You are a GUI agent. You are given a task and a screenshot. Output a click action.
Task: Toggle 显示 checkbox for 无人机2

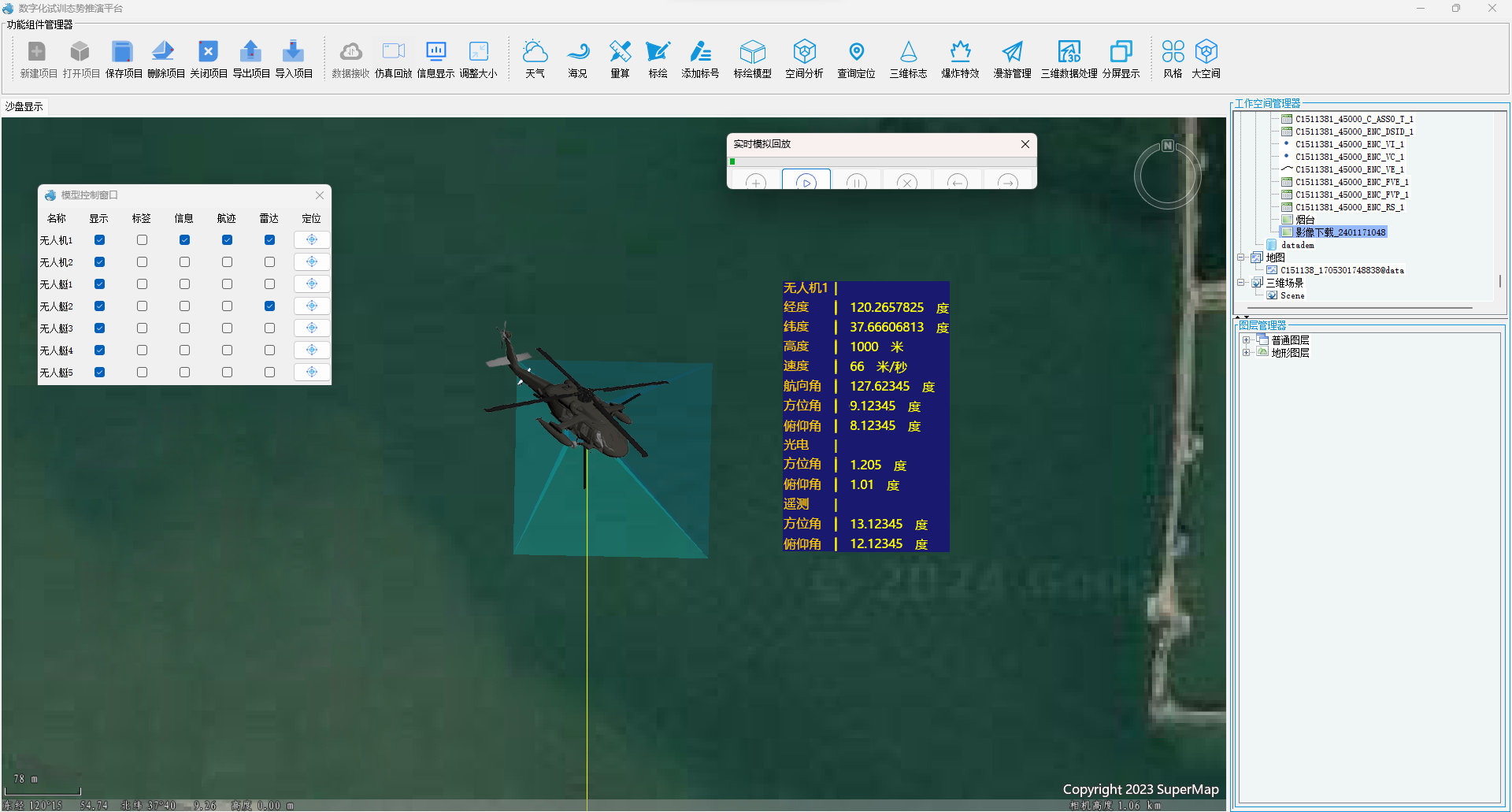pyautogui.click(x=99, y=262)
